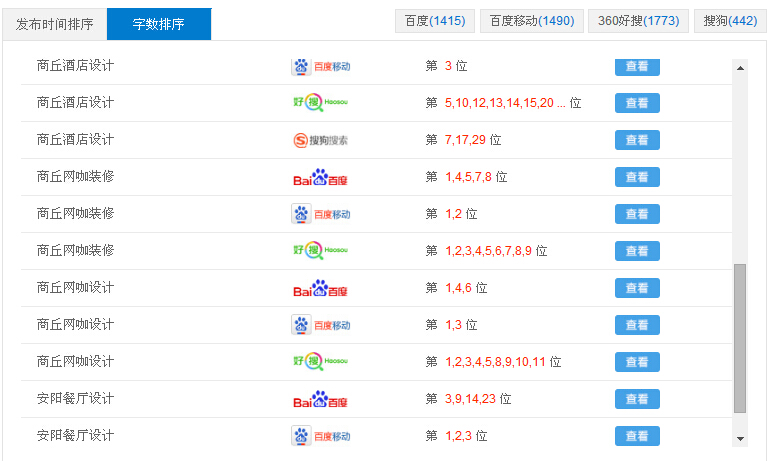The image size is (769, 461).
Task: Select keyword 安阳餐厅设计 in 百度移动 row
Action: tap(76, 435)
